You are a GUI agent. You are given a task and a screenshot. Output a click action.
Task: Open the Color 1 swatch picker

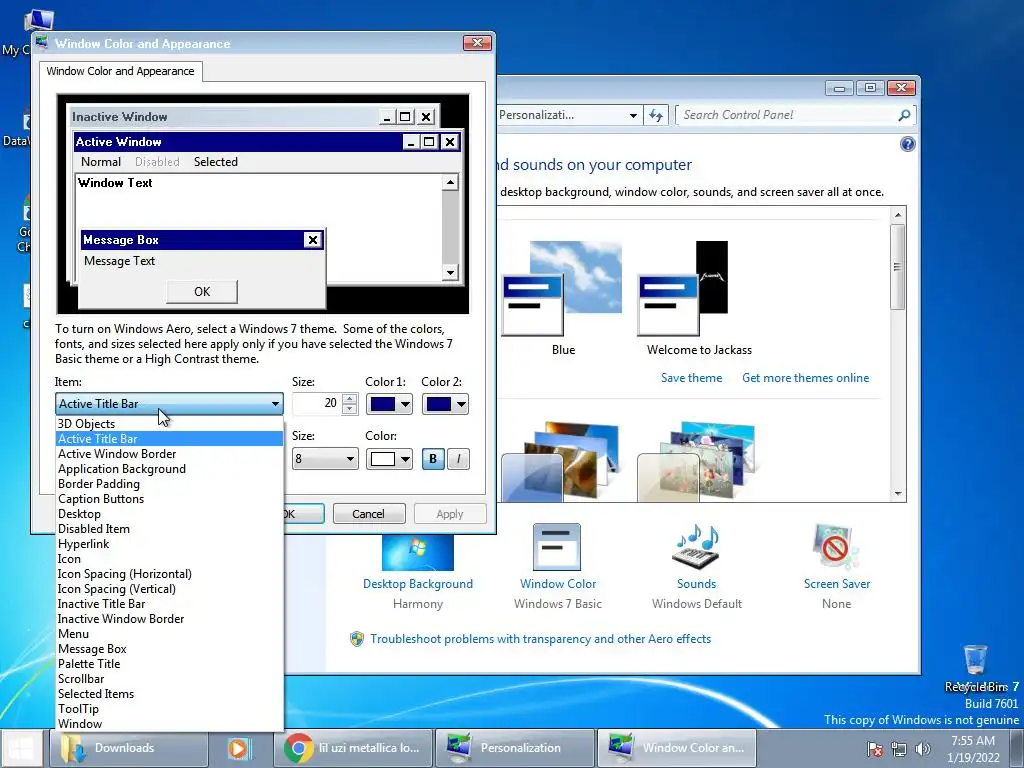click(389, 404)
